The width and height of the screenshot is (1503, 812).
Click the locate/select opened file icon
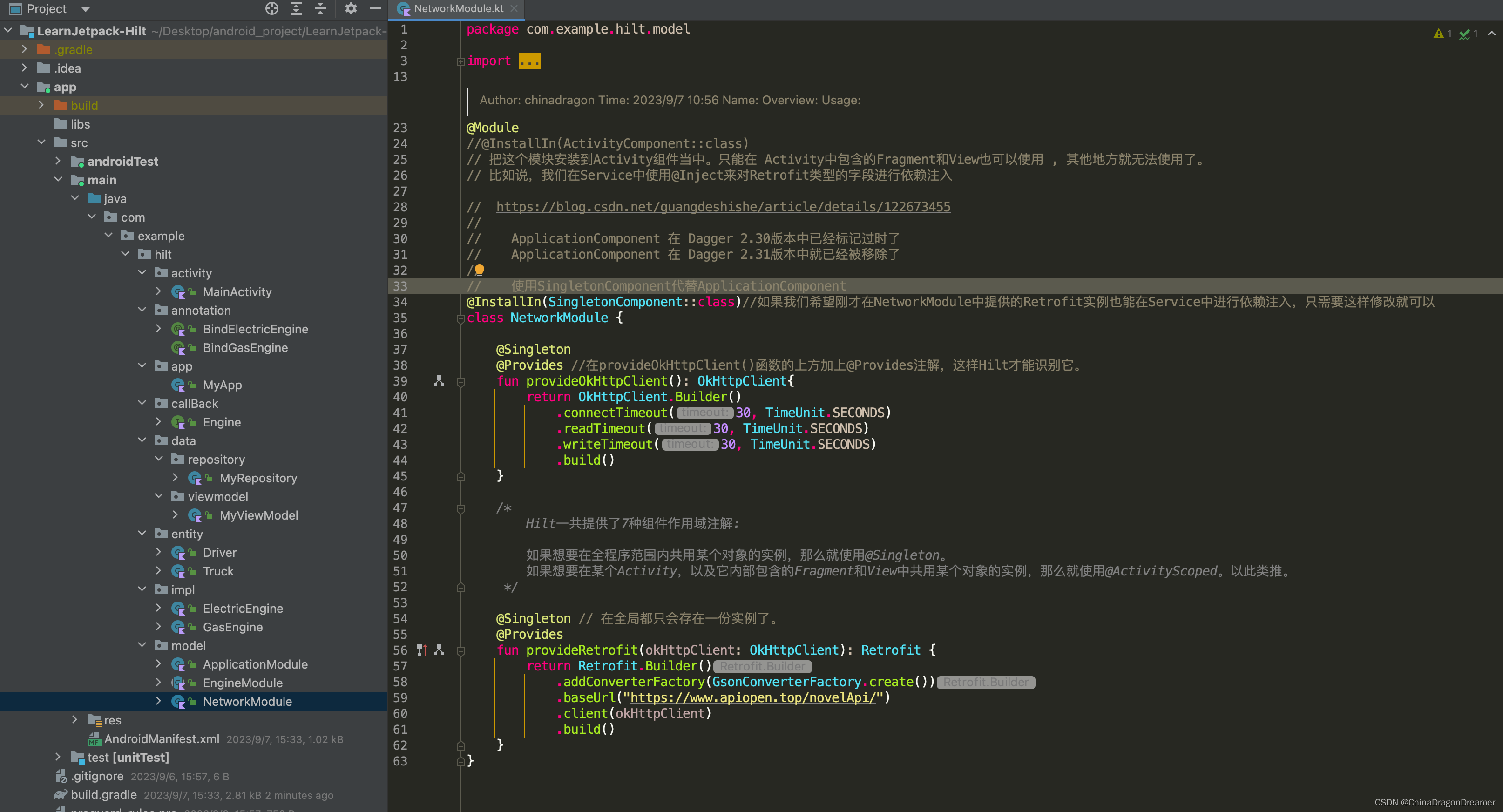point(272,9)
